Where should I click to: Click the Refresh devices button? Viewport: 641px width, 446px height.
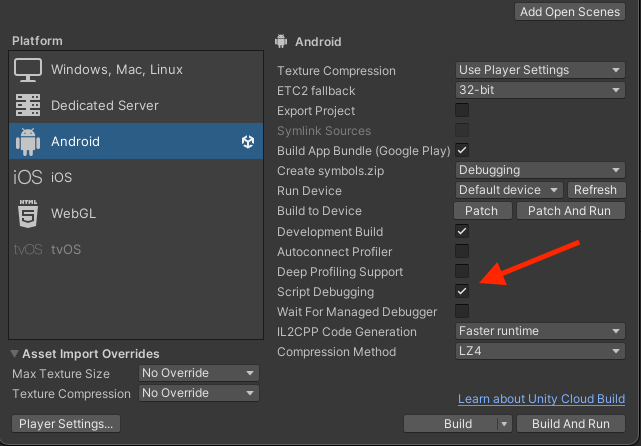596,191
